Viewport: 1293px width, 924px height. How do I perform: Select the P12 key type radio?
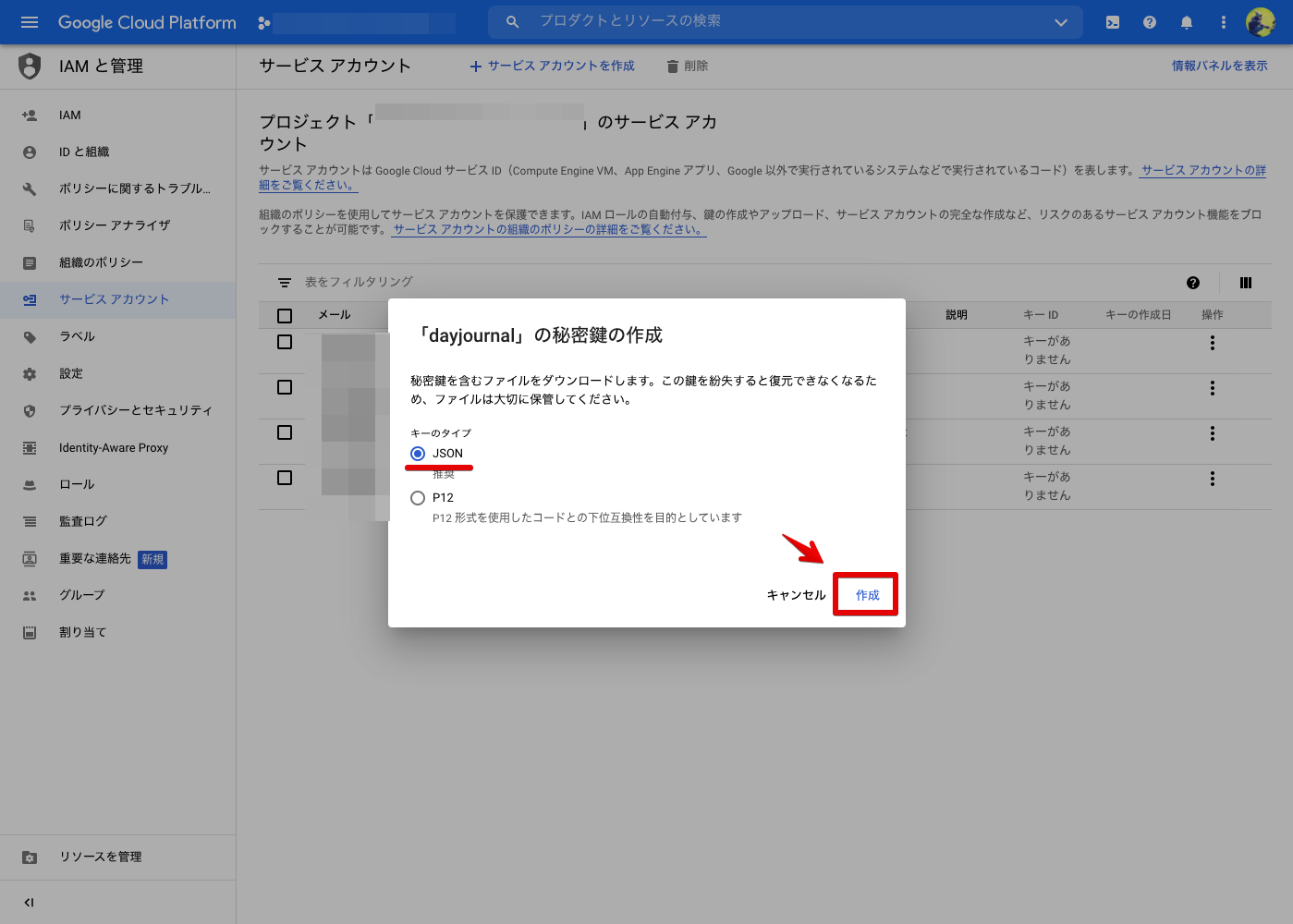point(418,498)
